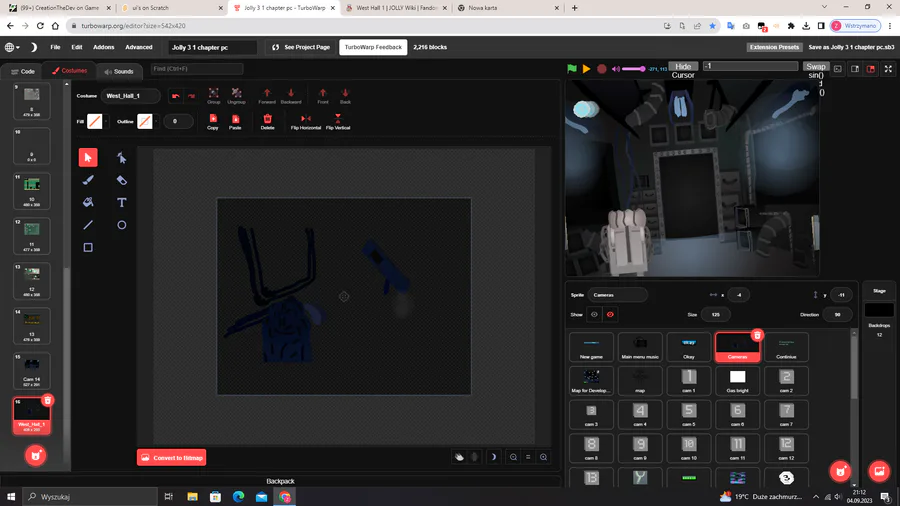Open the Edit menu
This screenshot has height=506, width=900.
77,47
